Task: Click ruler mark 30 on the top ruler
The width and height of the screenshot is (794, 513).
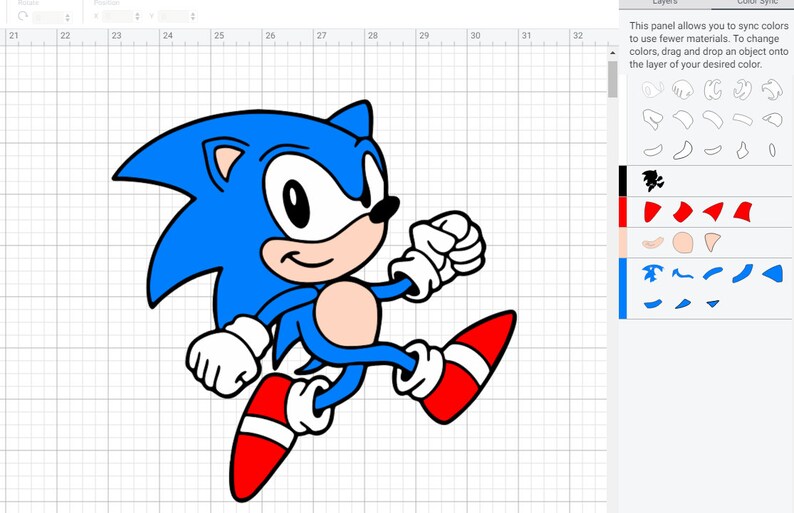Action: pos(475,35)
